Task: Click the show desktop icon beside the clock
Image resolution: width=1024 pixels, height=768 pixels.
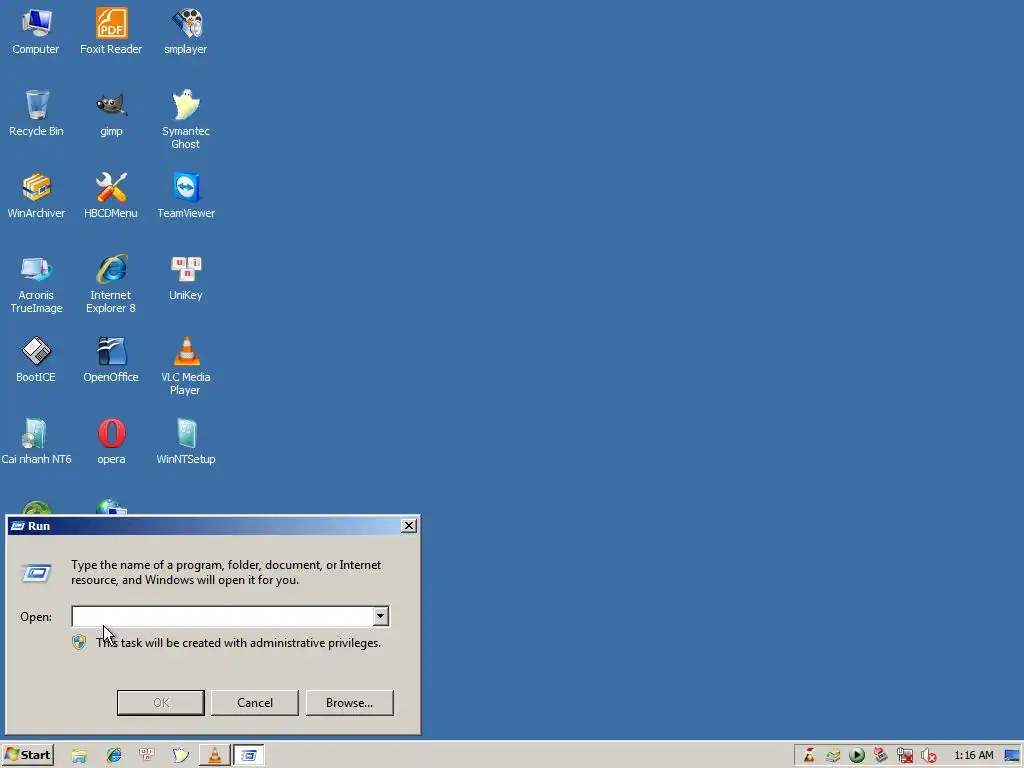Action: pos(1012,756)
